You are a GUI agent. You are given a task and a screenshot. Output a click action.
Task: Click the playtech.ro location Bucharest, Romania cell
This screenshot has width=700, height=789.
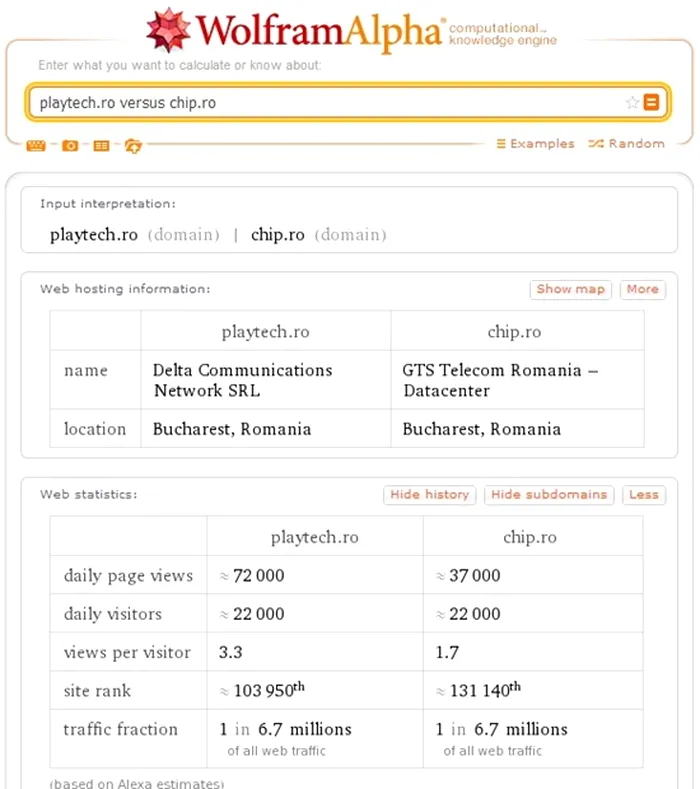266,429
